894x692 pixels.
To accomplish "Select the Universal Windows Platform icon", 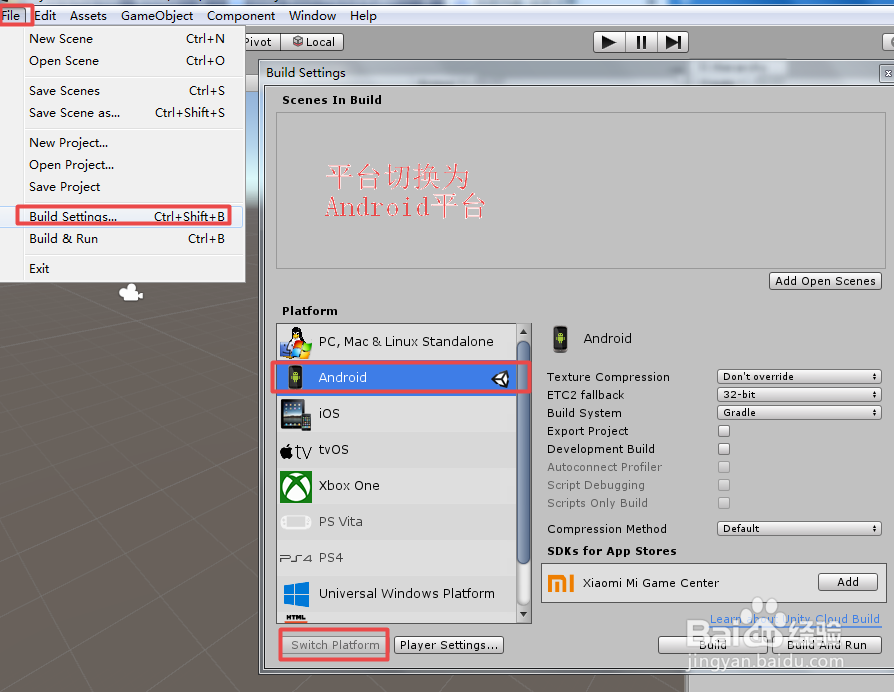I will point(296,593).
